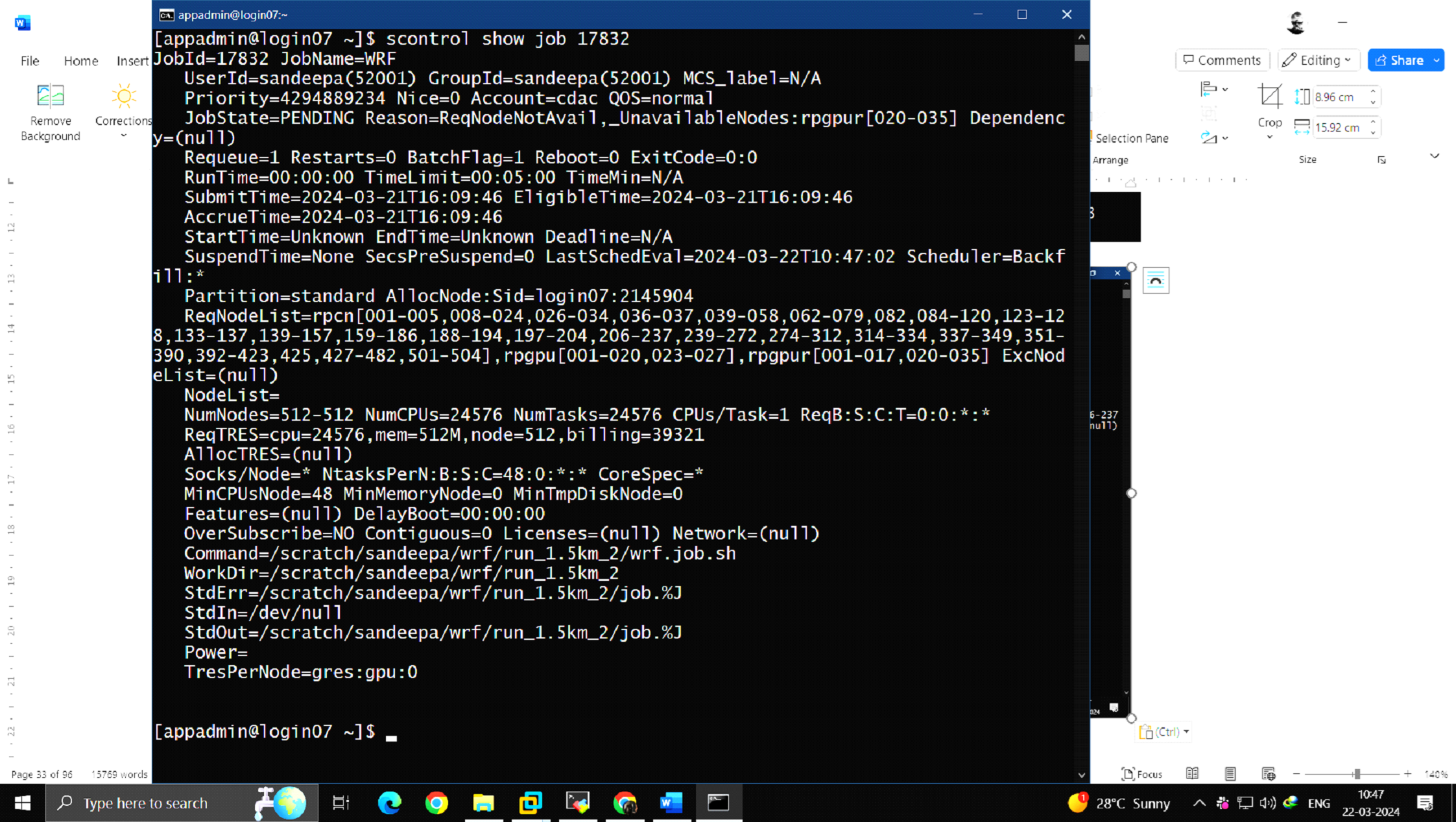Screen dimensions: 1456x822
Task: Expand the Share button arrow
Action: (1437, 60)
